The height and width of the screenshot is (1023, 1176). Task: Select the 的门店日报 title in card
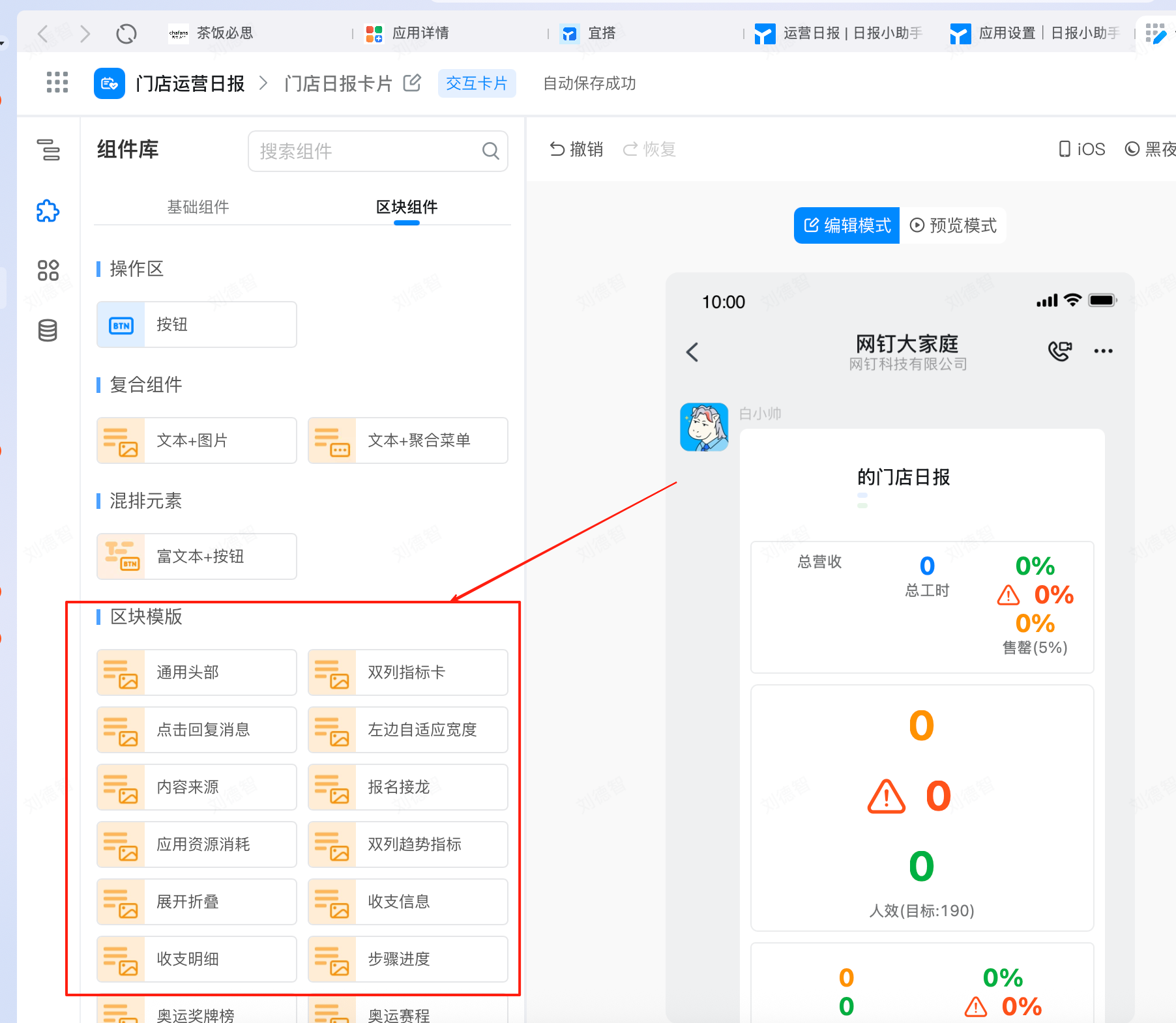point(904,477)
